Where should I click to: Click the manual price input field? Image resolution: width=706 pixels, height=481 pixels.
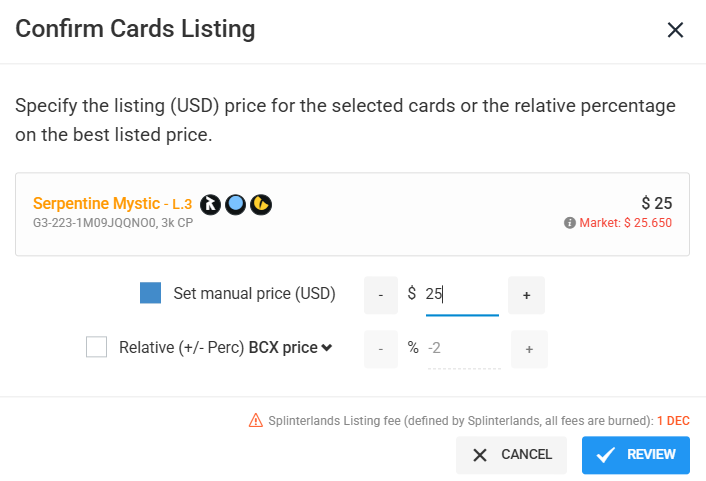point(462,295)
